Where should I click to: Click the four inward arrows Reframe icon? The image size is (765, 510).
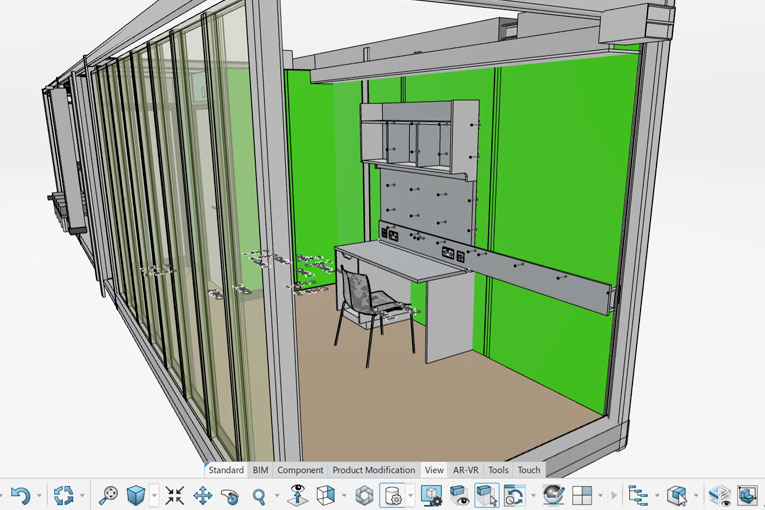click(x=174, y=495)
